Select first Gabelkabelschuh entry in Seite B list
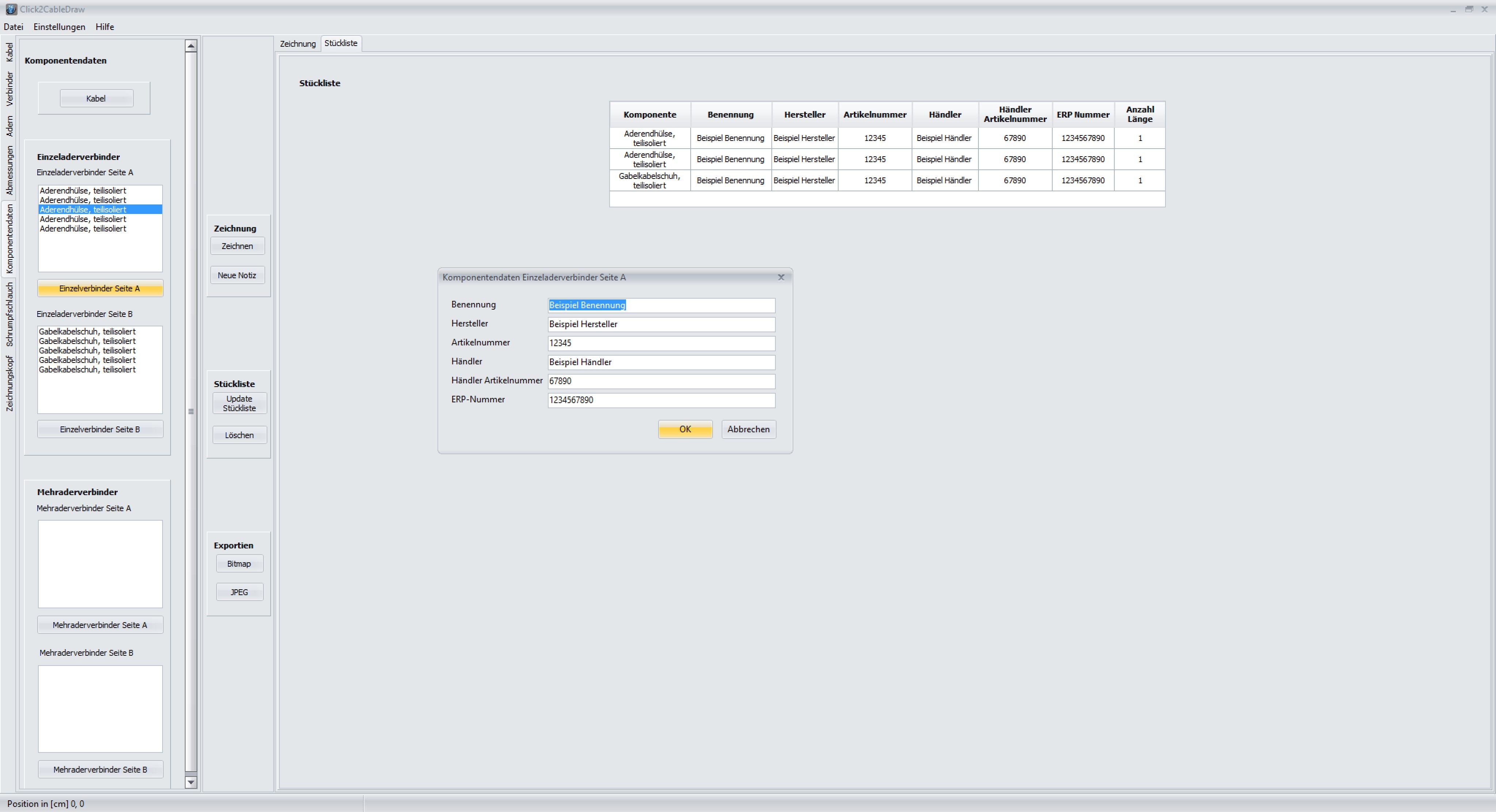The width and height of the screenshot is (1496, 812). (x=87, y=332)
